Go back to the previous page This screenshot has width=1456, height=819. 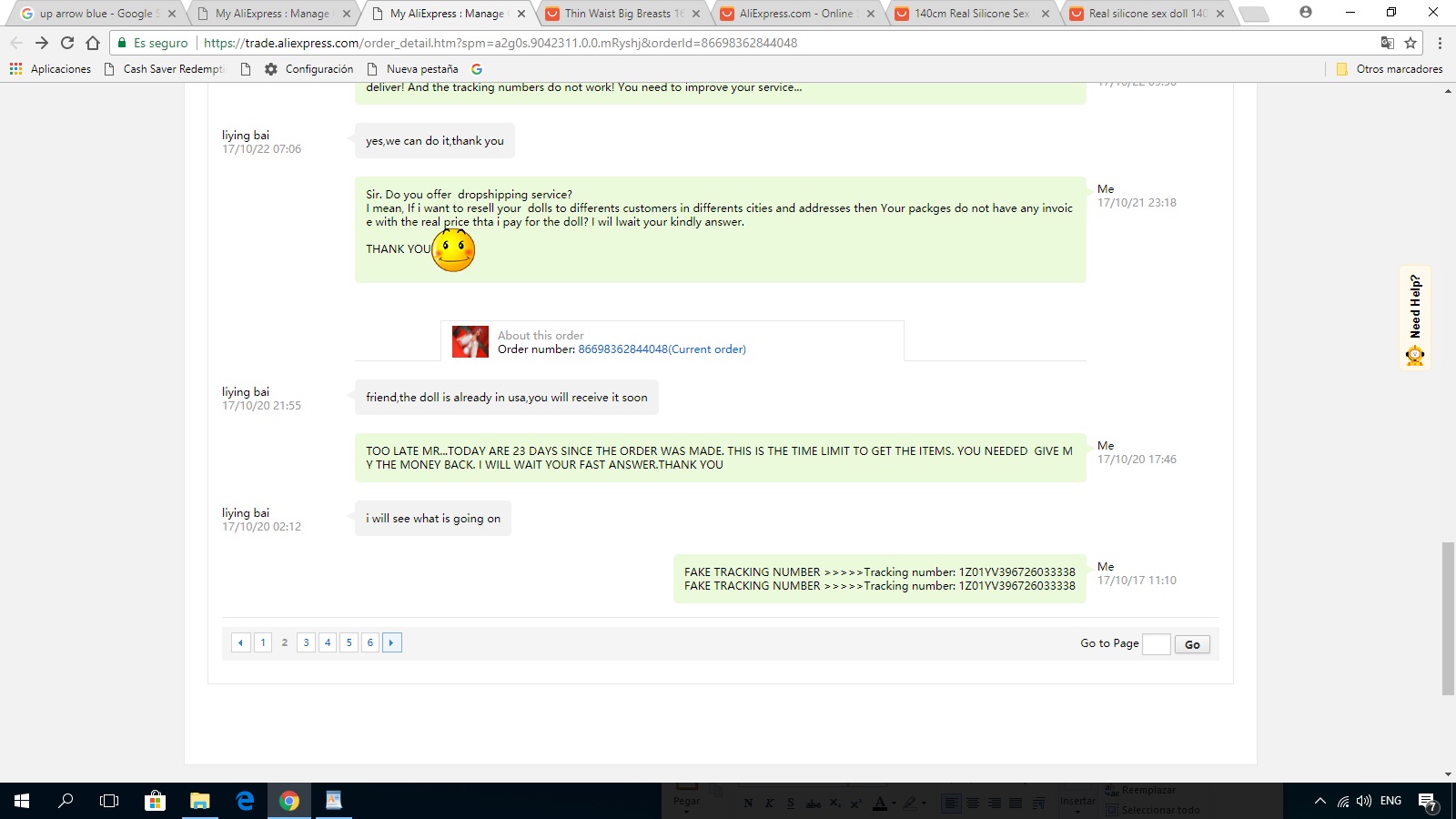[16, 43]
